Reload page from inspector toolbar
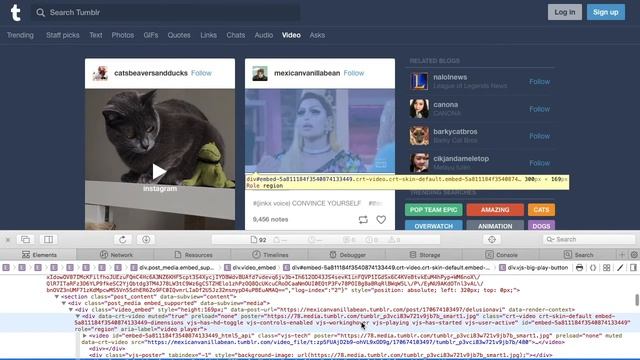The image size is (640, 360). (x=122, y=240)
